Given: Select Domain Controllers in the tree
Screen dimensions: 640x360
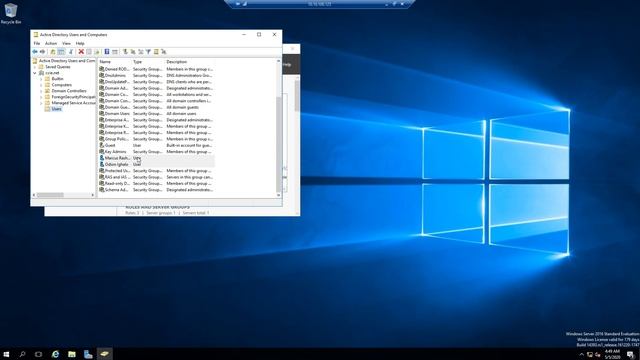Looking at the screenshot, I should coord(69,91).
